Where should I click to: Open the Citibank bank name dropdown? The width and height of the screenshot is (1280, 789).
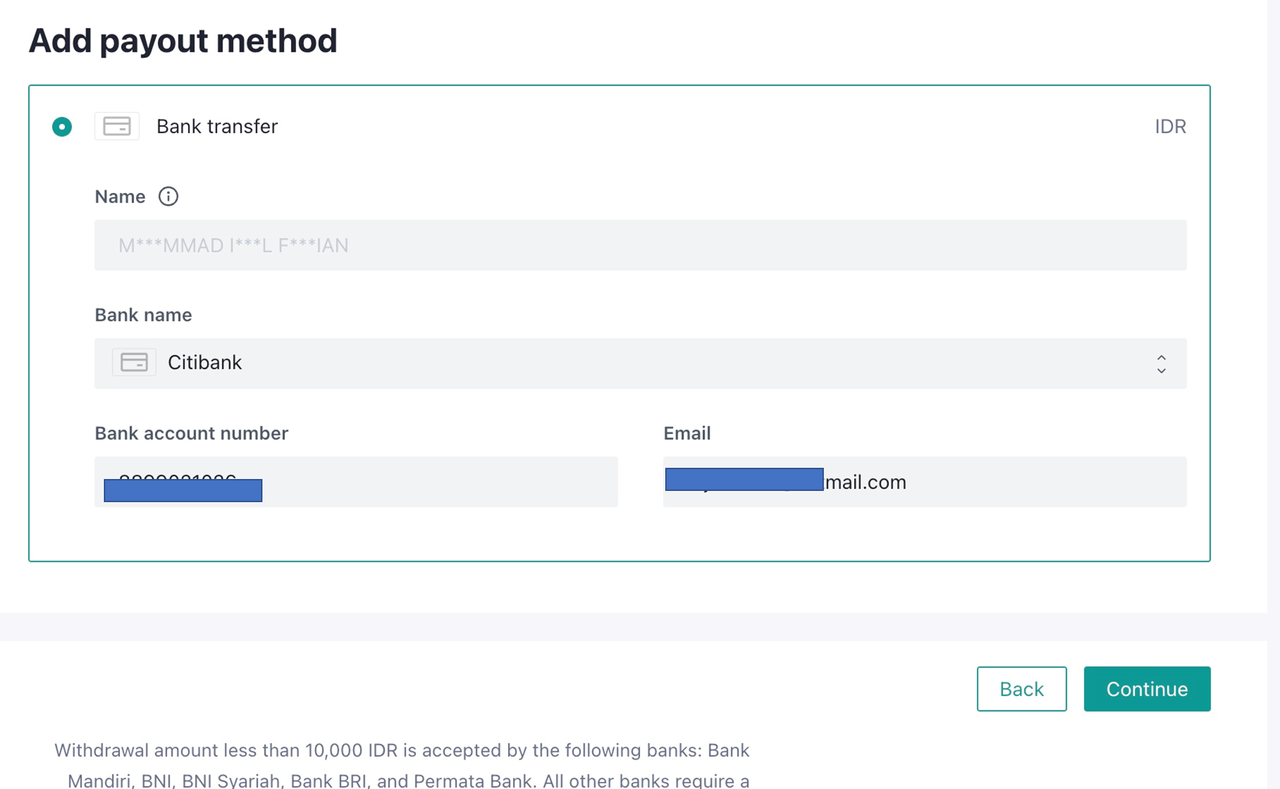pyautogui.click(x=640, y=363)
